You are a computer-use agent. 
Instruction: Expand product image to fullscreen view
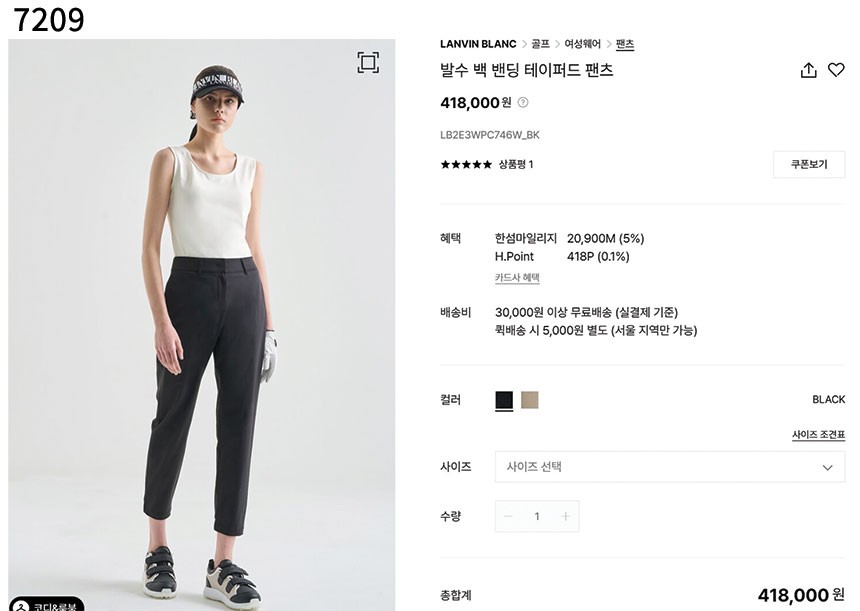368,63
